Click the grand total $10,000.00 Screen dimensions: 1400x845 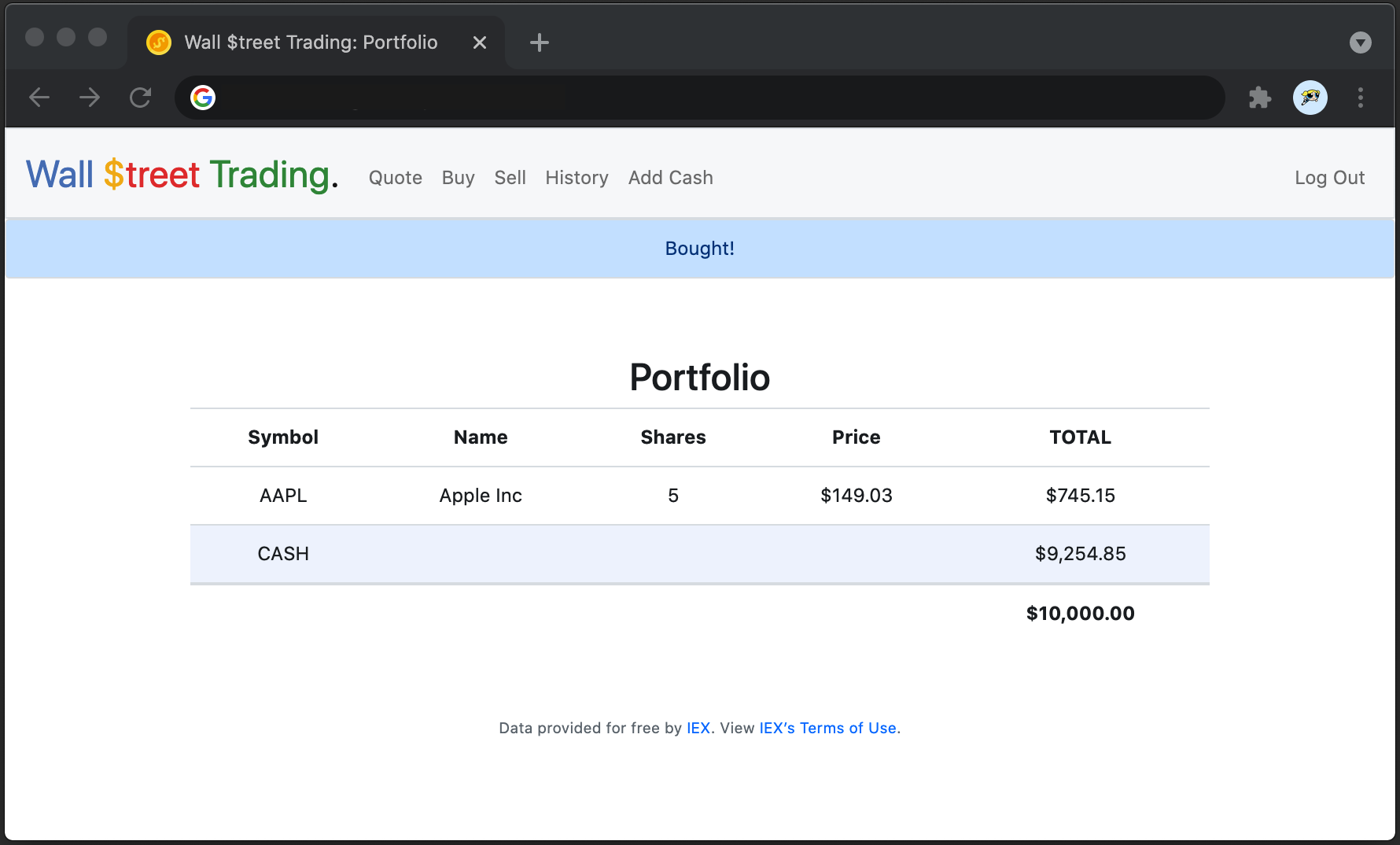tap(1081, 614)
